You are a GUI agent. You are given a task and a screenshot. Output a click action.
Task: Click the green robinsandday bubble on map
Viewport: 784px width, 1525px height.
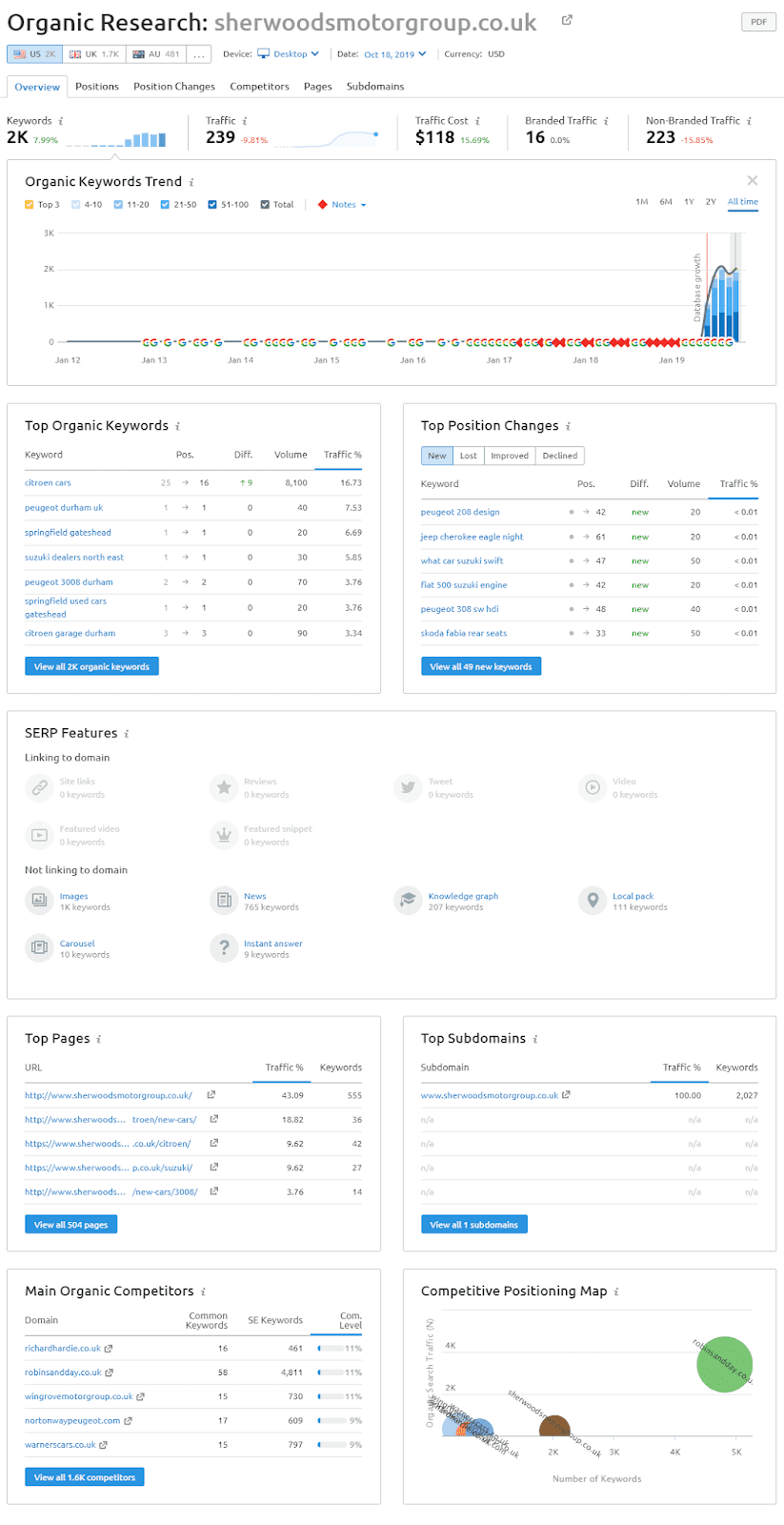(724, 1364)
